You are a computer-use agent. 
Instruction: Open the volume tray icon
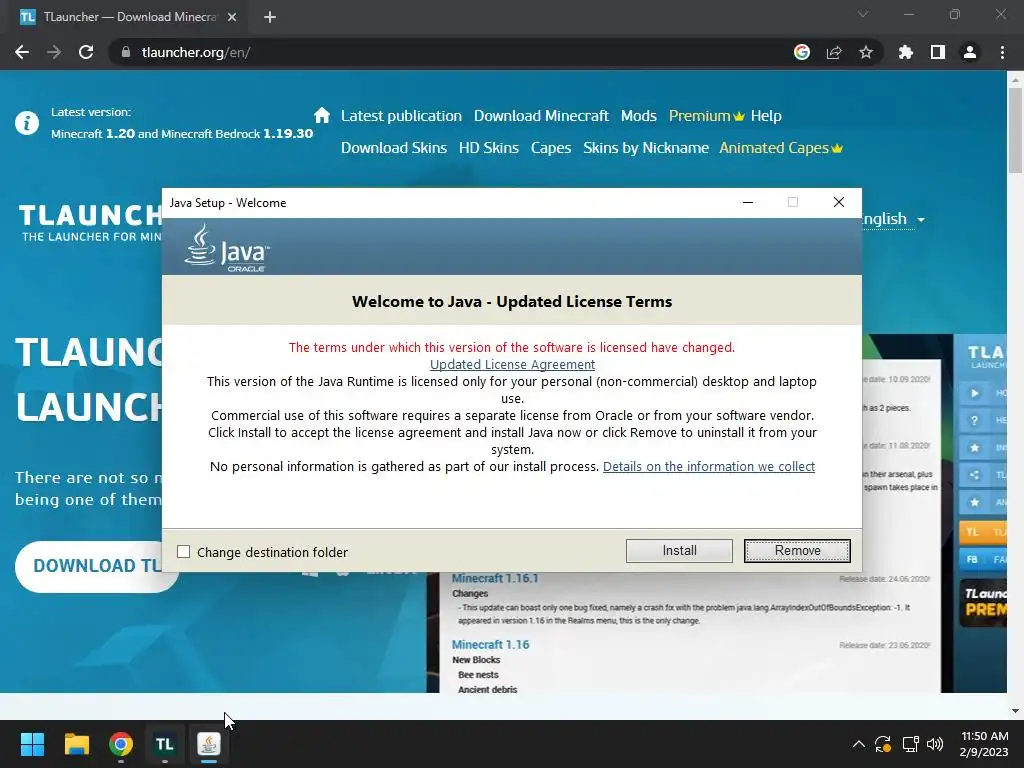[x=935, y=744]
